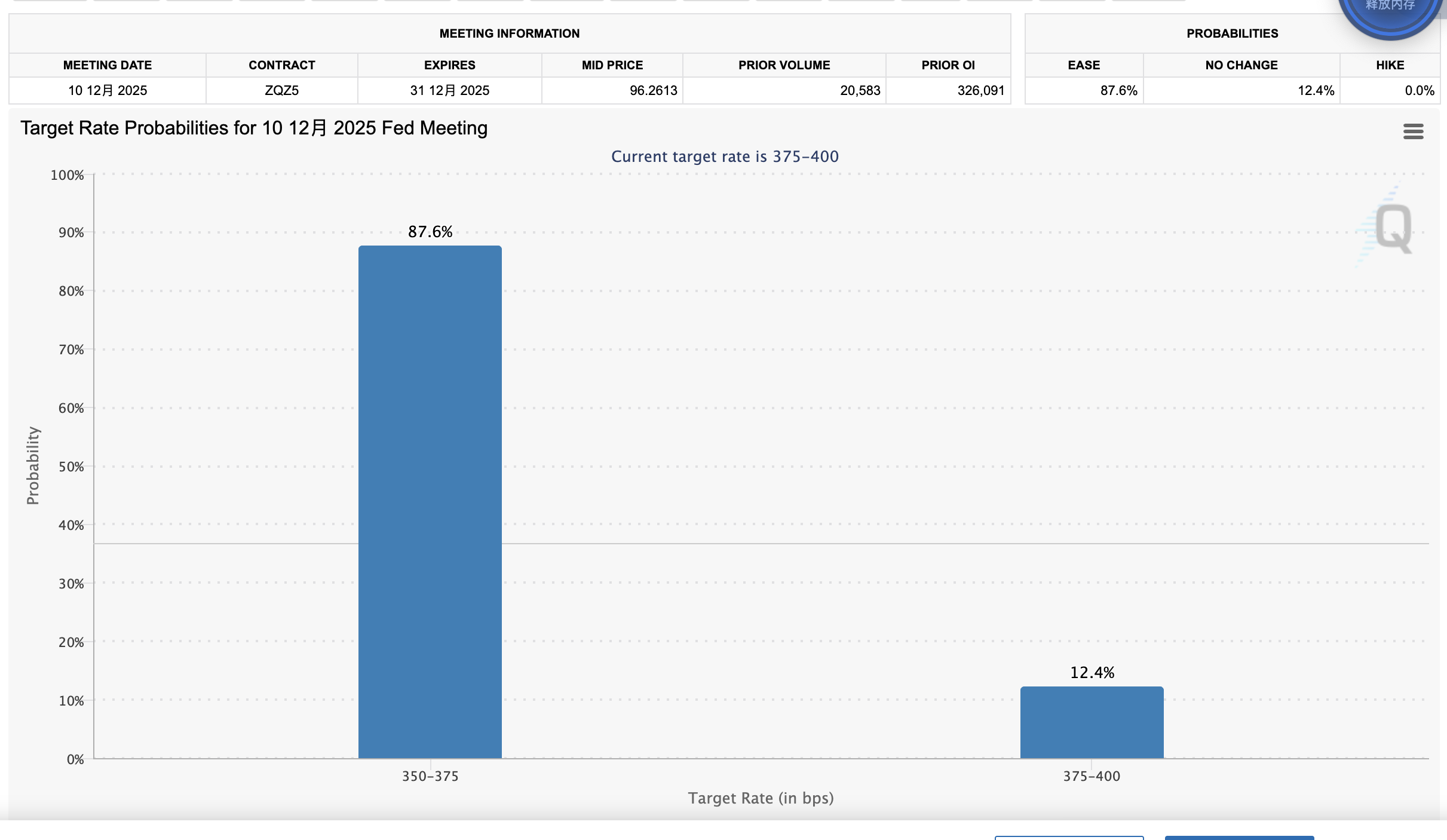Click the short 375-400 probability bar
This screenshot has width=1447, height=840.
[1092, 722]
